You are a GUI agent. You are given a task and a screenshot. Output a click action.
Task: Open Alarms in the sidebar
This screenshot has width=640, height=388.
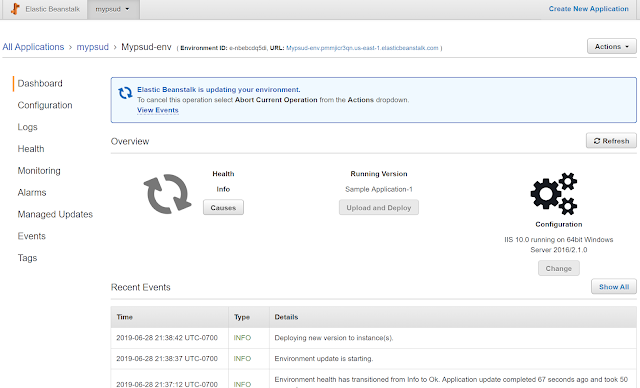pyautogui.click(x=32, y=193)
